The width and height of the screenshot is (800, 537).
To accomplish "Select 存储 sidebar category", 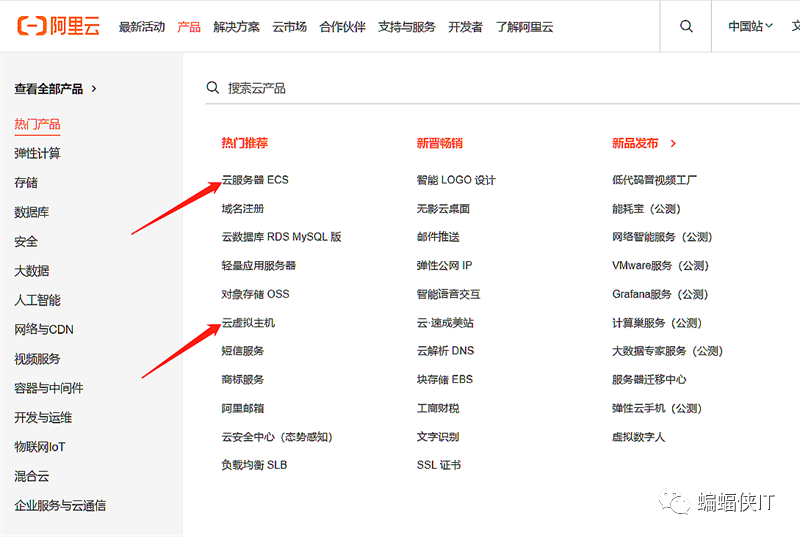I will (x=26, y=183).
